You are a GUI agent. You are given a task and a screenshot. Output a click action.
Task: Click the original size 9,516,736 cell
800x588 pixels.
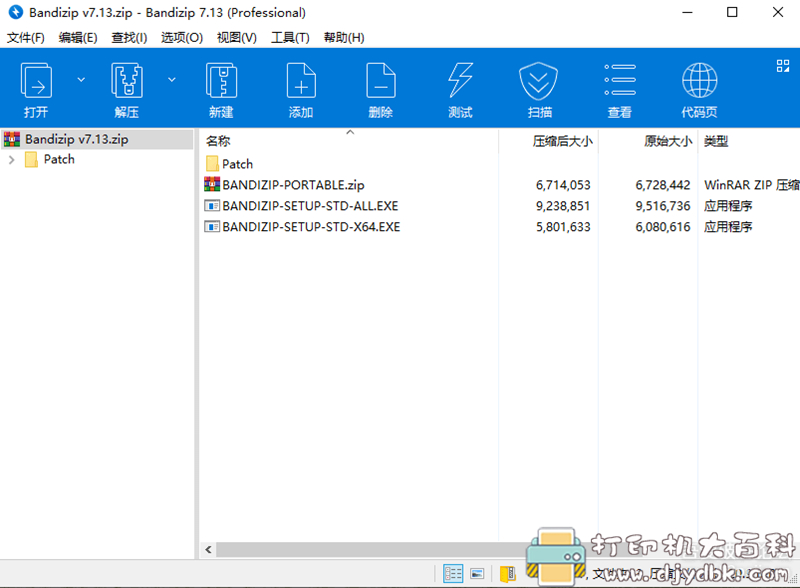tap(663, 206)
